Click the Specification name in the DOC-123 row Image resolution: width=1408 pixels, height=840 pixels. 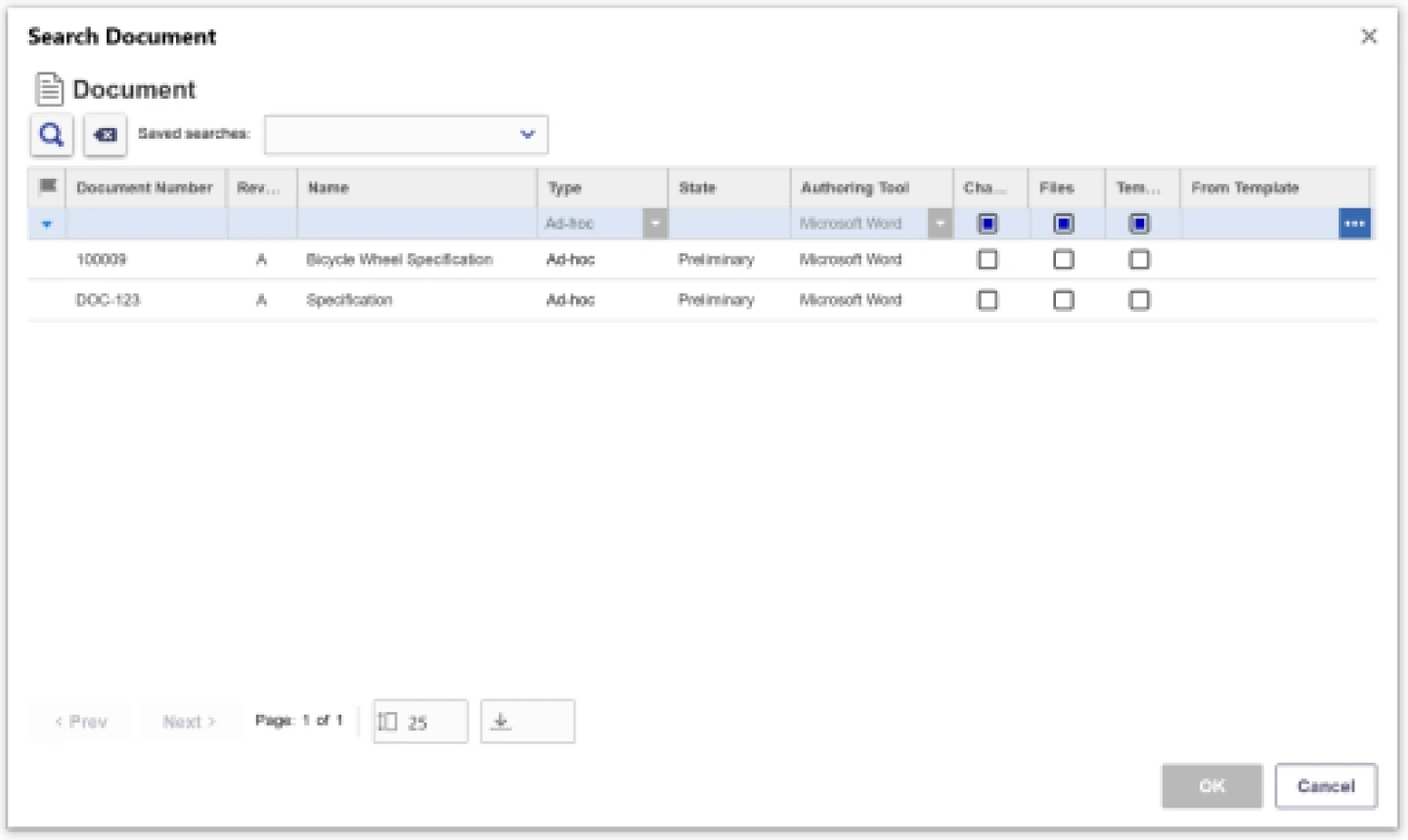pos(349,300)
